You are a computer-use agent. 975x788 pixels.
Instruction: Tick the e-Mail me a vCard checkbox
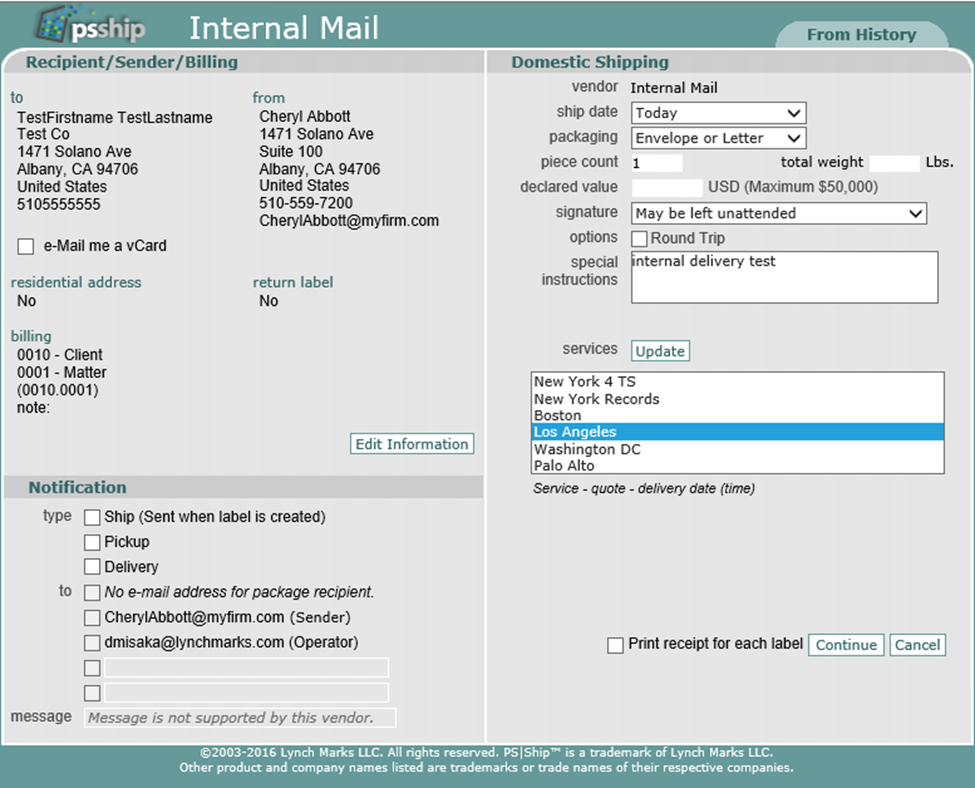pyautogui.click(x=26, y=246)
